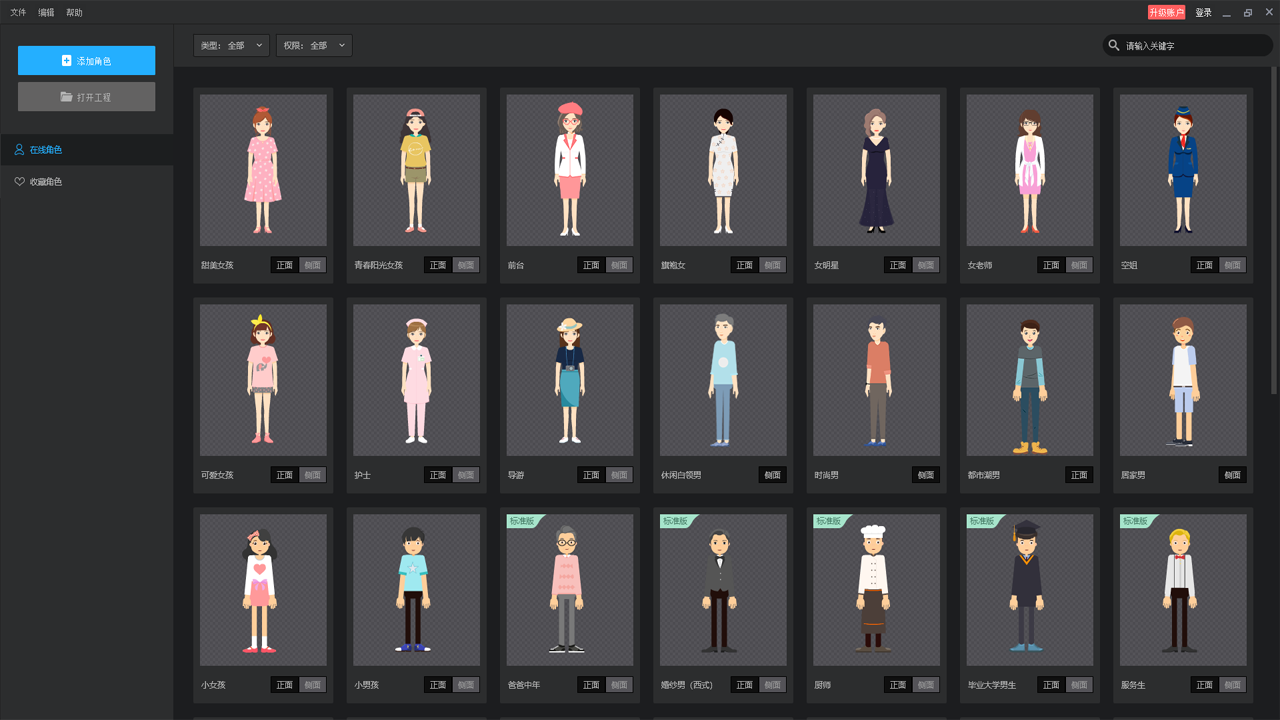
Task: Toggle 空姐 to 正面 view
Action: tap(1204, 265)
